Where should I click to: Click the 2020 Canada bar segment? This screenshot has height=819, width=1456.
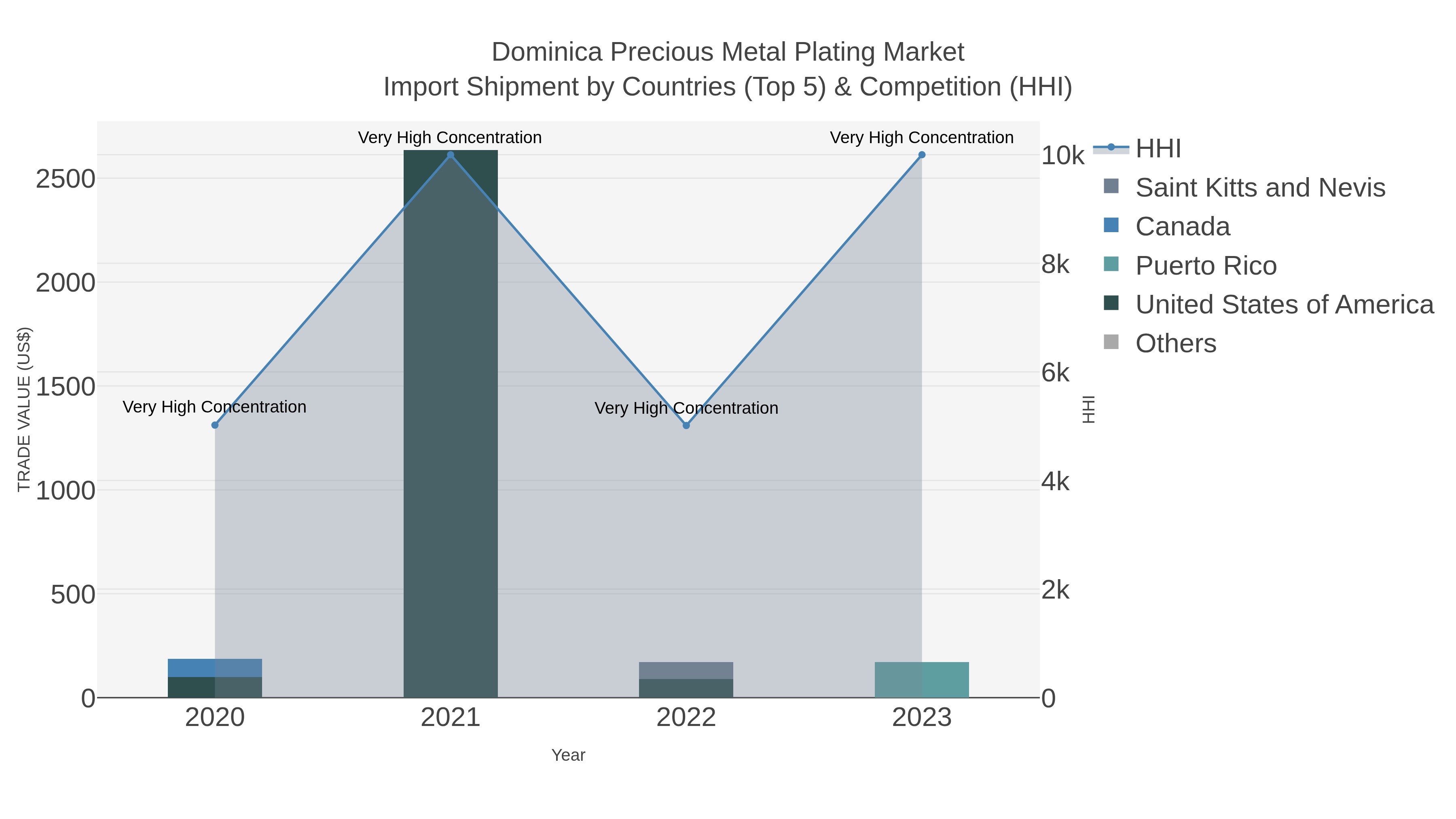[x=215, y=668]
